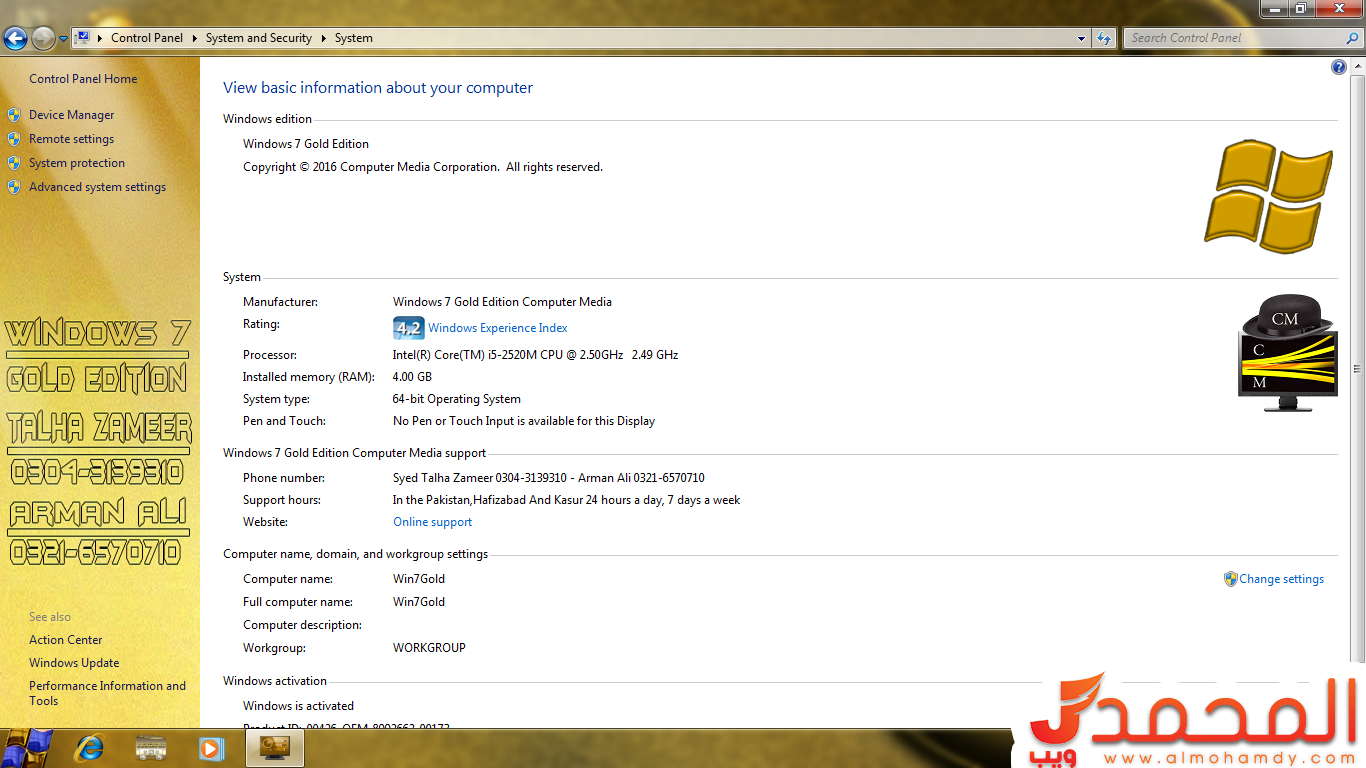Screen dimensions: 1366x768
Task: Click the Windows Experience Index rating badge
Action: (x=408, y=328)
